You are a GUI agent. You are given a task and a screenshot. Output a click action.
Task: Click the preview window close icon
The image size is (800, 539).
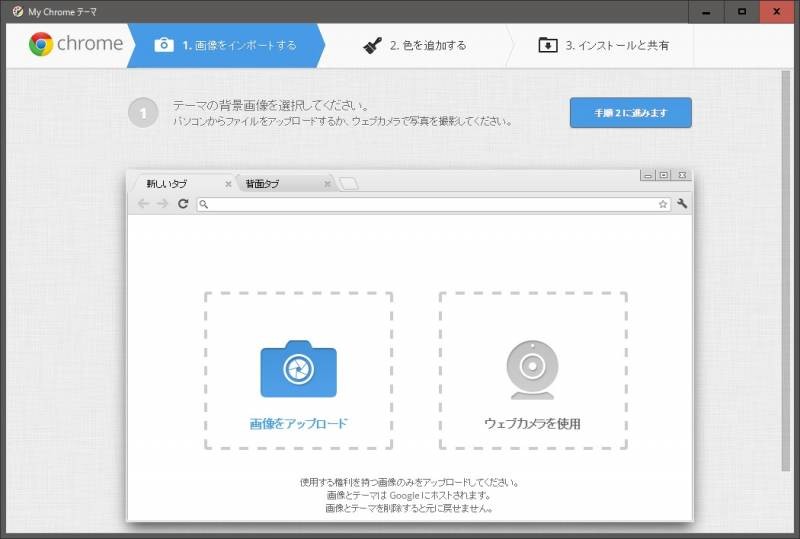[682, 175]
